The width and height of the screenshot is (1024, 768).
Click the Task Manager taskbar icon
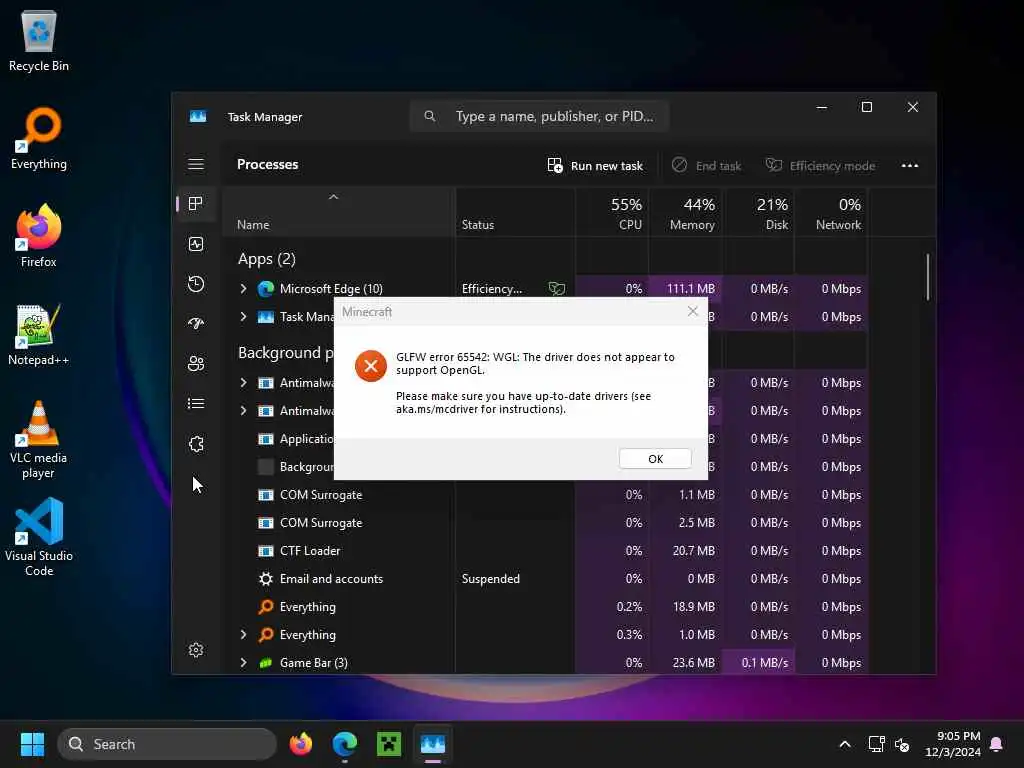coord(433,744)
